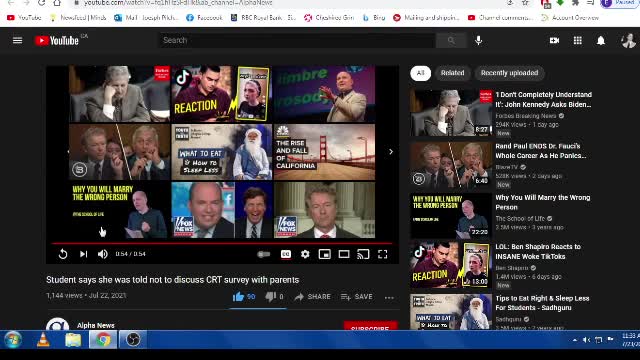Select the All filter chip

click(420, 73)
